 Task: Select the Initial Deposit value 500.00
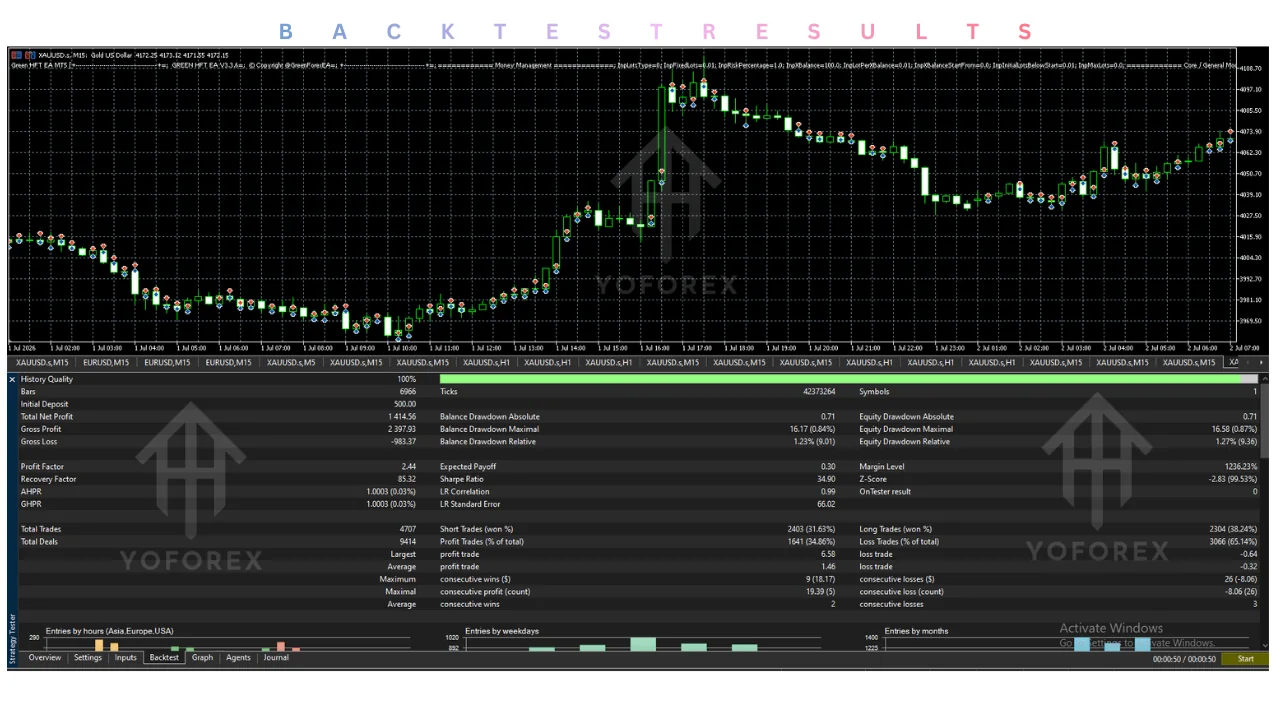point(405,404)
